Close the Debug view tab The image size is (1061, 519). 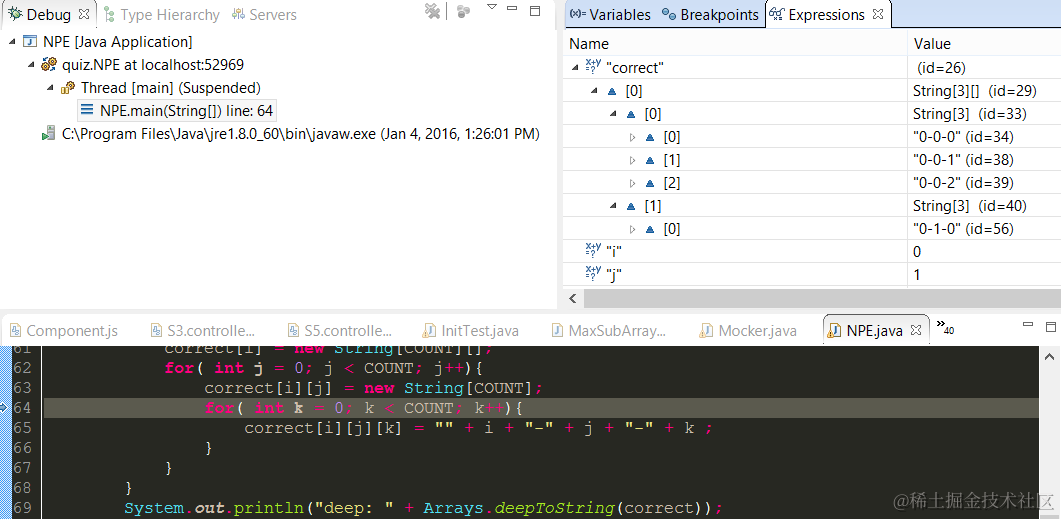[84, 14]
